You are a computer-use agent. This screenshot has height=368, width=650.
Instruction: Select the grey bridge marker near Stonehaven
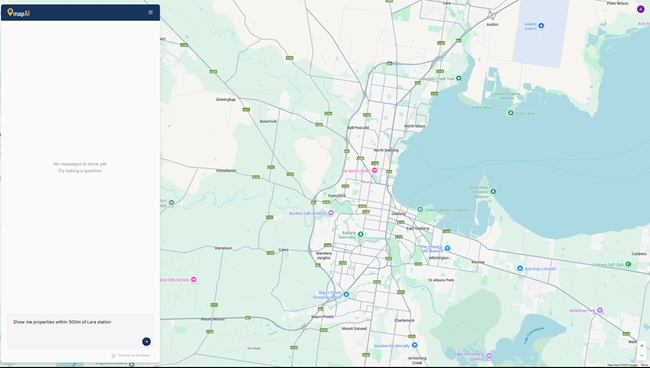pos(171,203)
